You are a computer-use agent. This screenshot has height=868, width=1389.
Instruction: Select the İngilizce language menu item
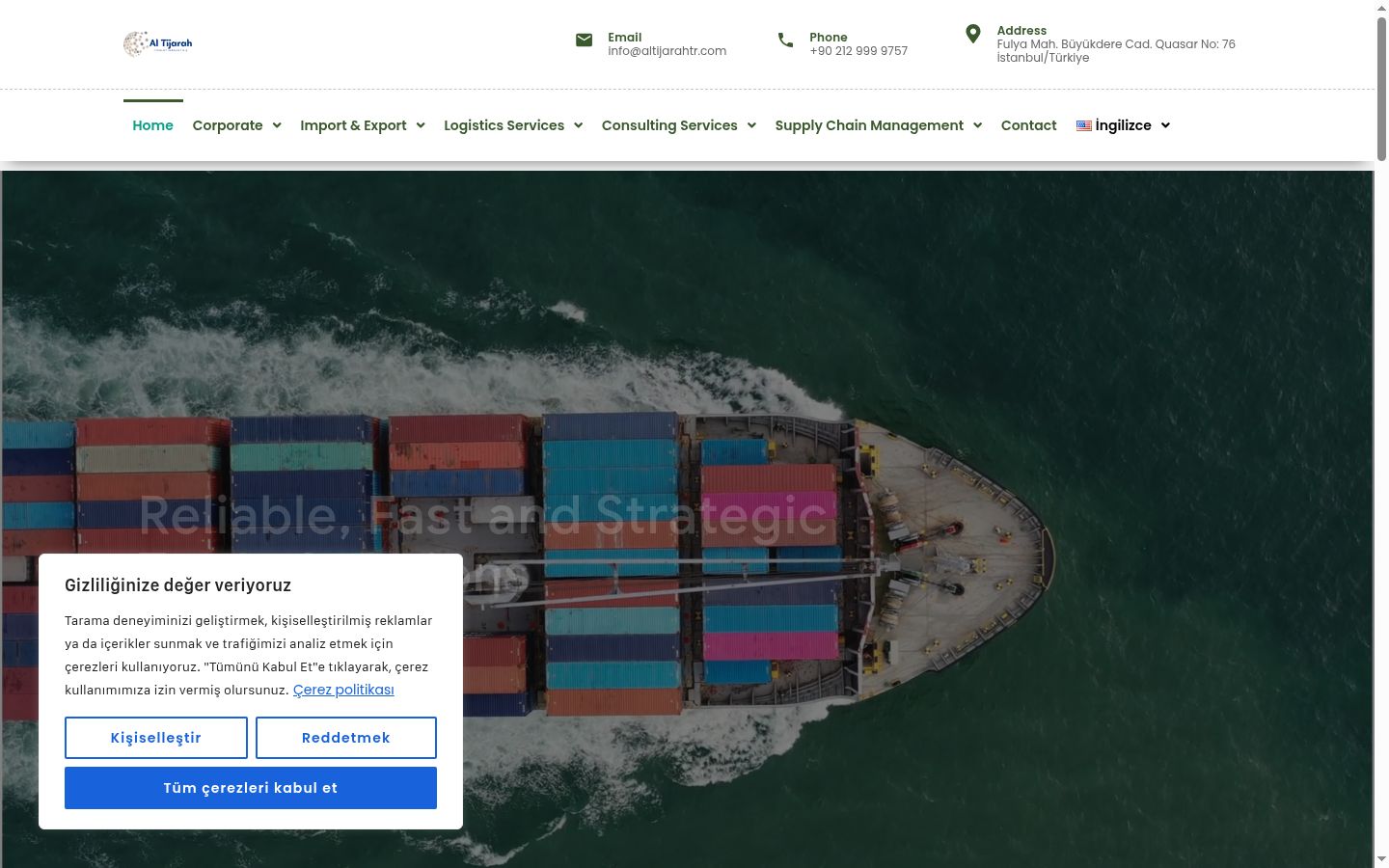(1123, 125)
